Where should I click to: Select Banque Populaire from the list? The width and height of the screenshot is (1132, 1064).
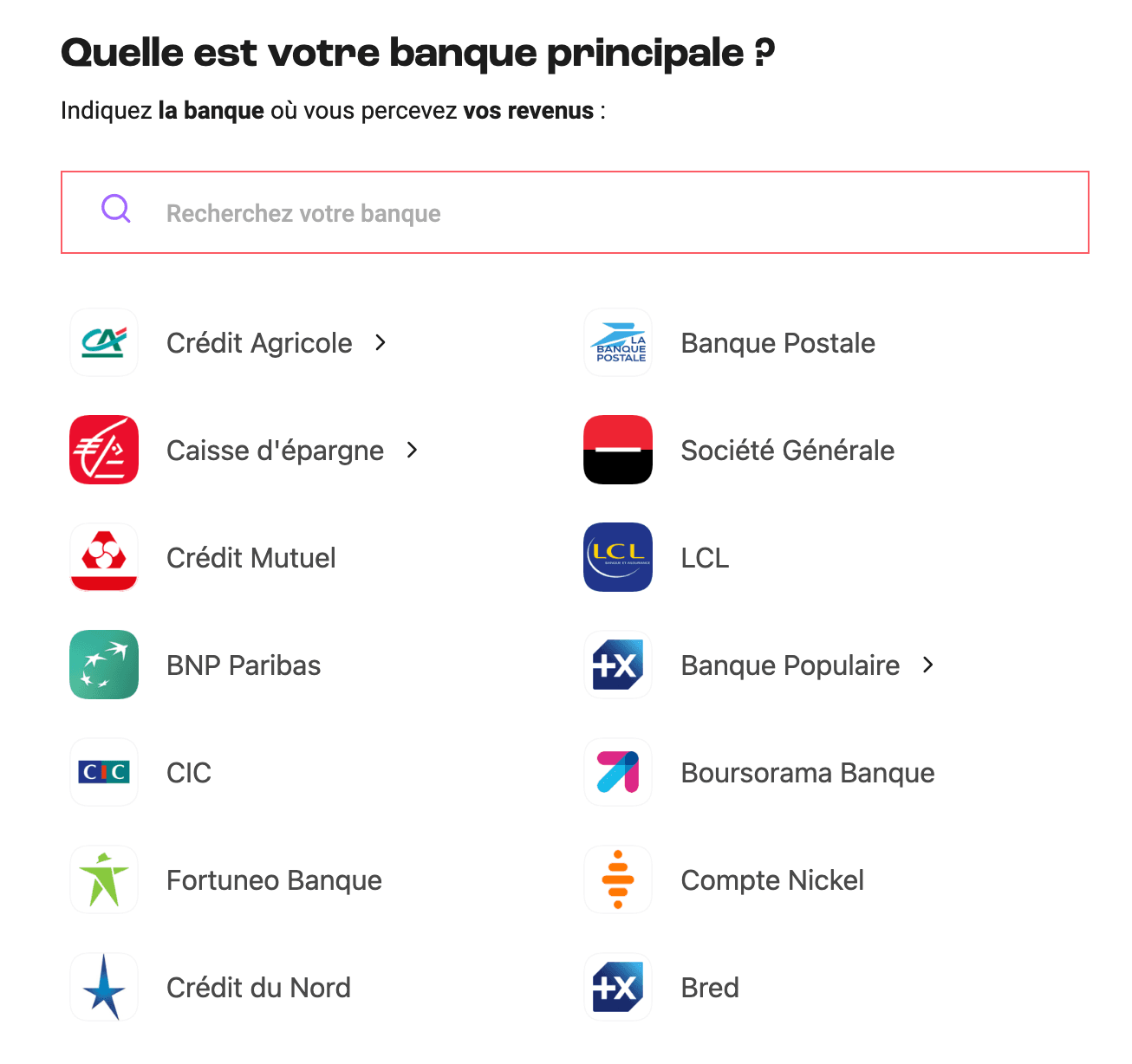(790, 665)
